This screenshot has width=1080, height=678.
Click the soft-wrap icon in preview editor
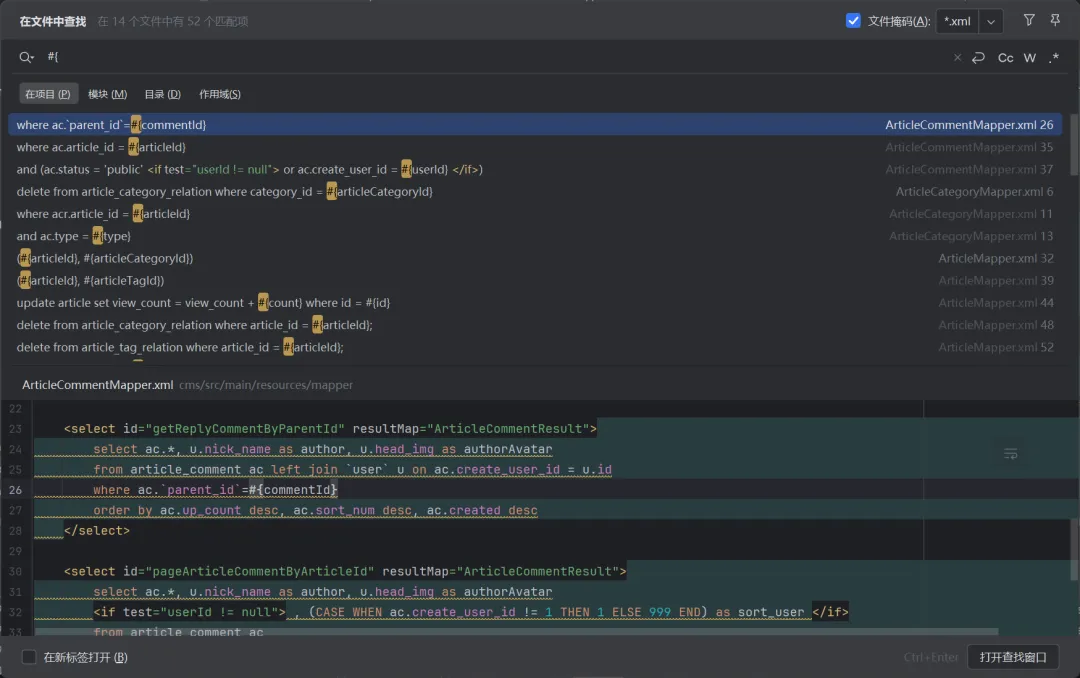1010,453
